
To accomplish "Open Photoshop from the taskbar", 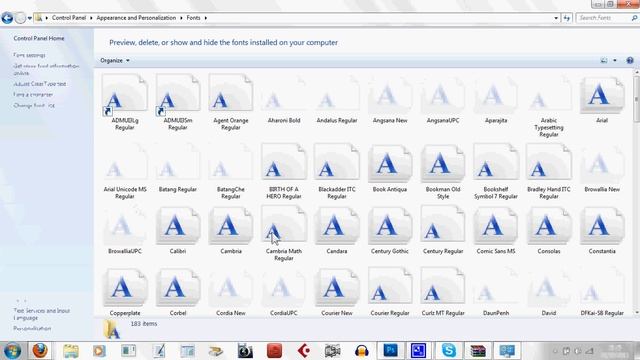I will click(391, 351).
